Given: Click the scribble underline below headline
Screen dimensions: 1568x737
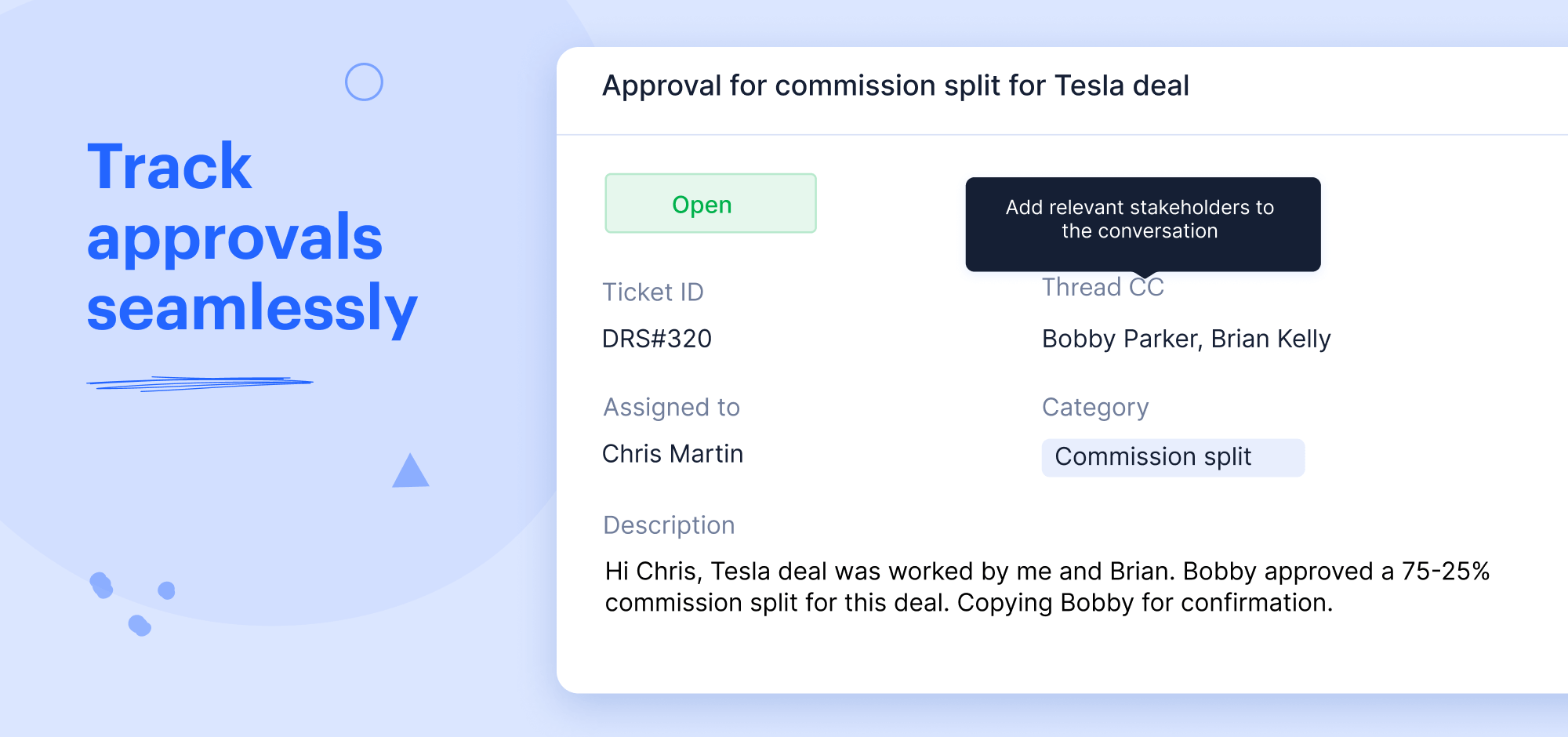Looking at the screenshot, I should [x=199, y=383].
